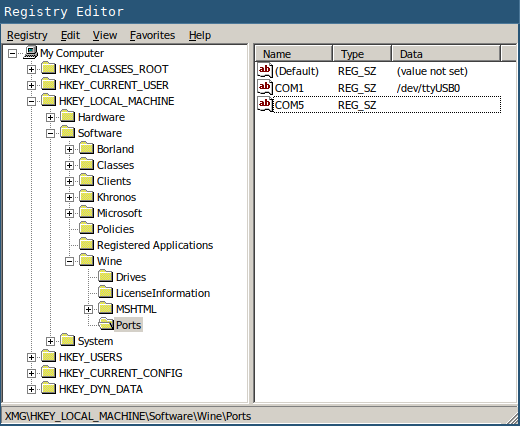Collapse the HKEY_LOCAL_MACHINE branch
This screenshot has height=426, width=520.
31,101
